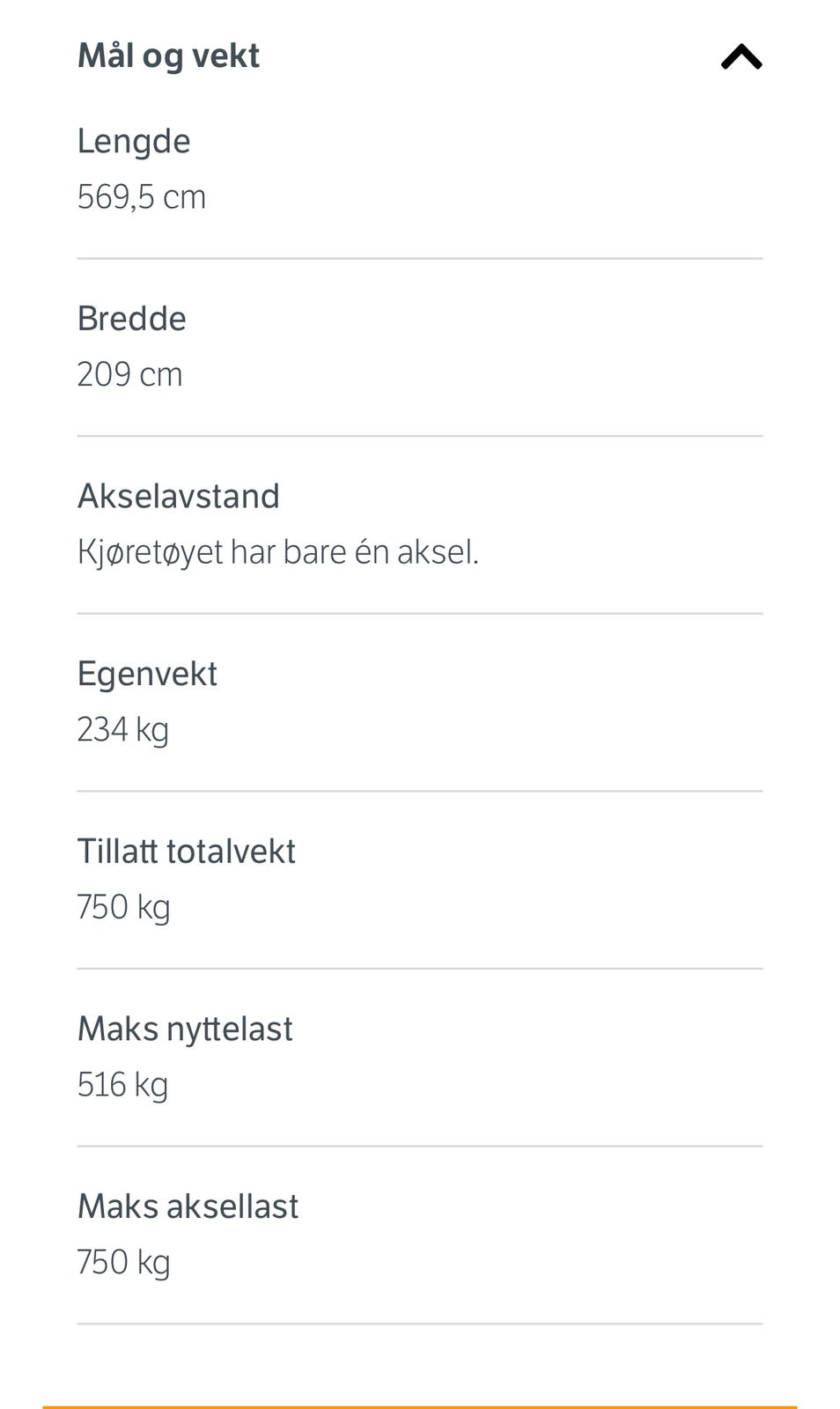
Task: Click the 516 kg value
Action: point(123,1084)
